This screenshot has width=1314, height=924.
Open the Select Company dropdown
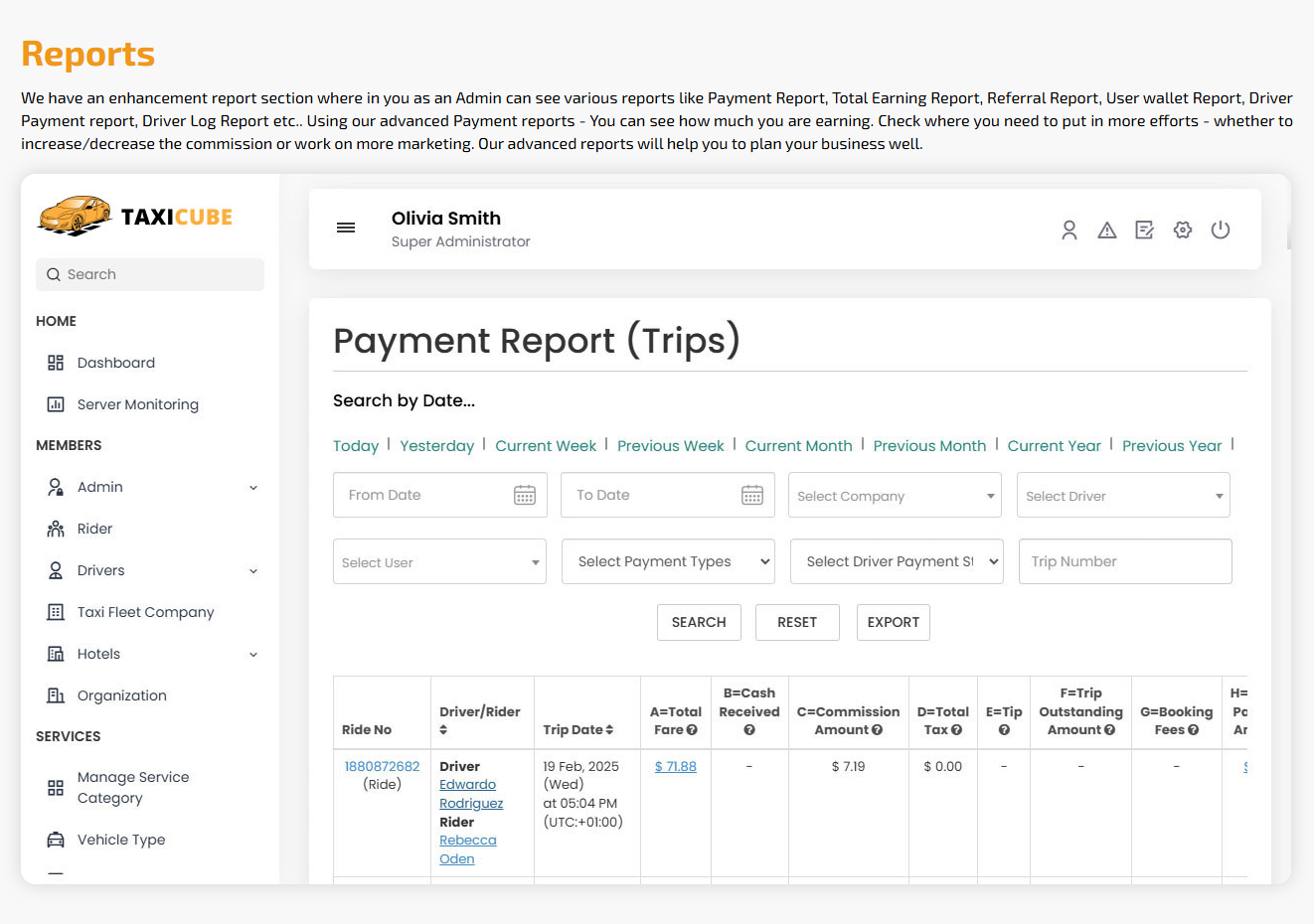click(x=895, y=495)
